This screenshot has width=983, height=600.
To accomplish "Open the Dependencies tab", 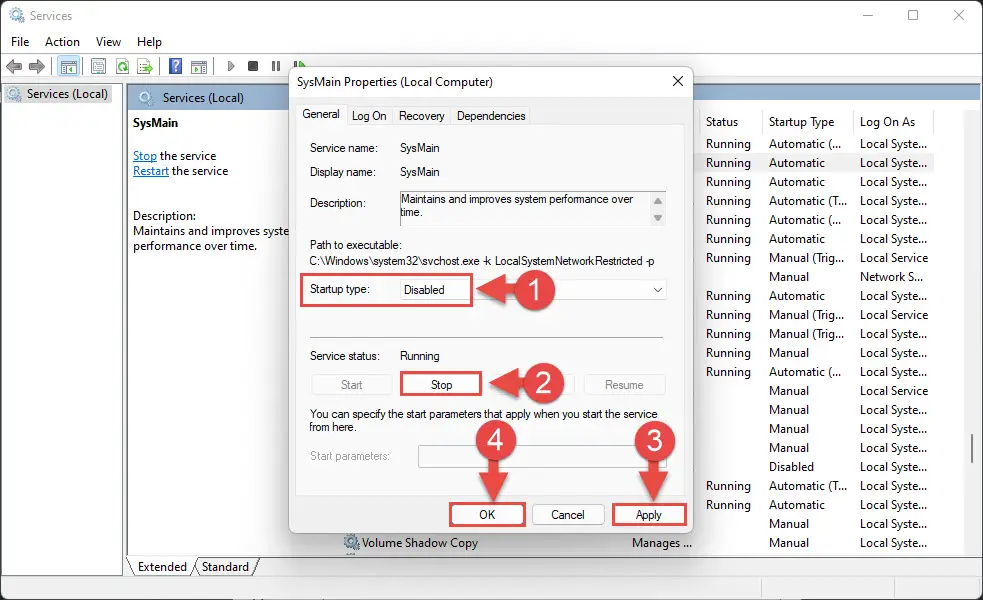I will [490, 116].
